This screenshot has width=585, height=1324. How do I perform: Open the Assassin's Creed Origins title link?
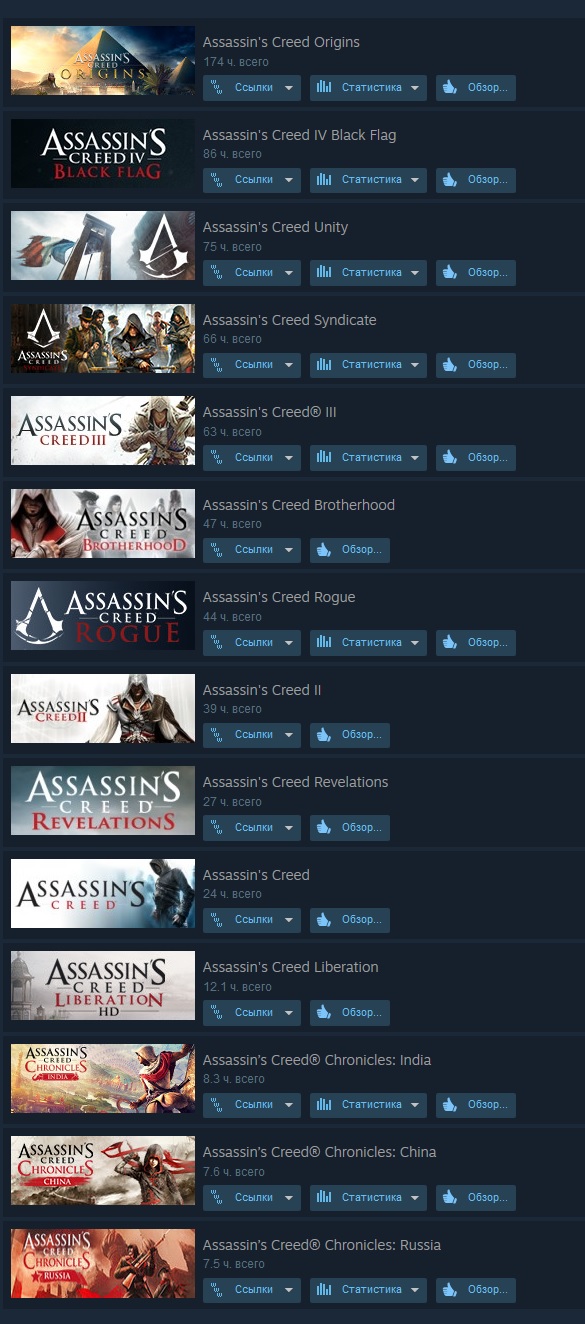coord(281,42)
